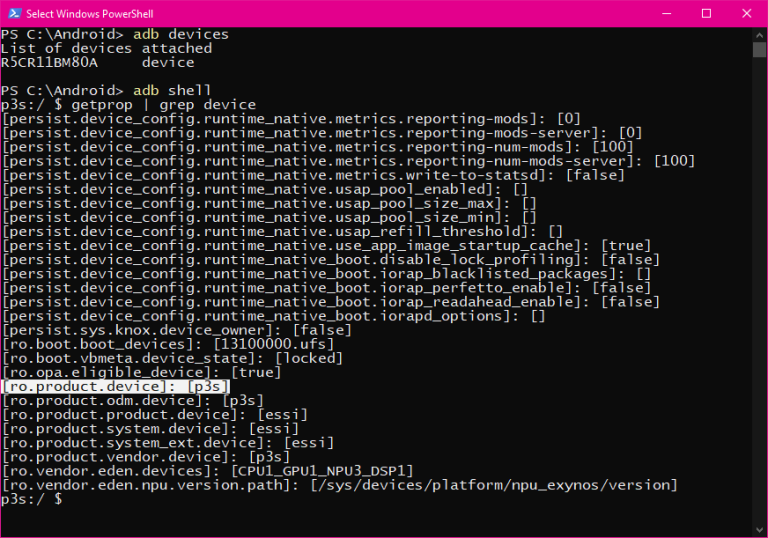The height and width of the screenshot is (538, 768).
Task: Click the ro.opa.eligible_device true line
Action: 142,372
